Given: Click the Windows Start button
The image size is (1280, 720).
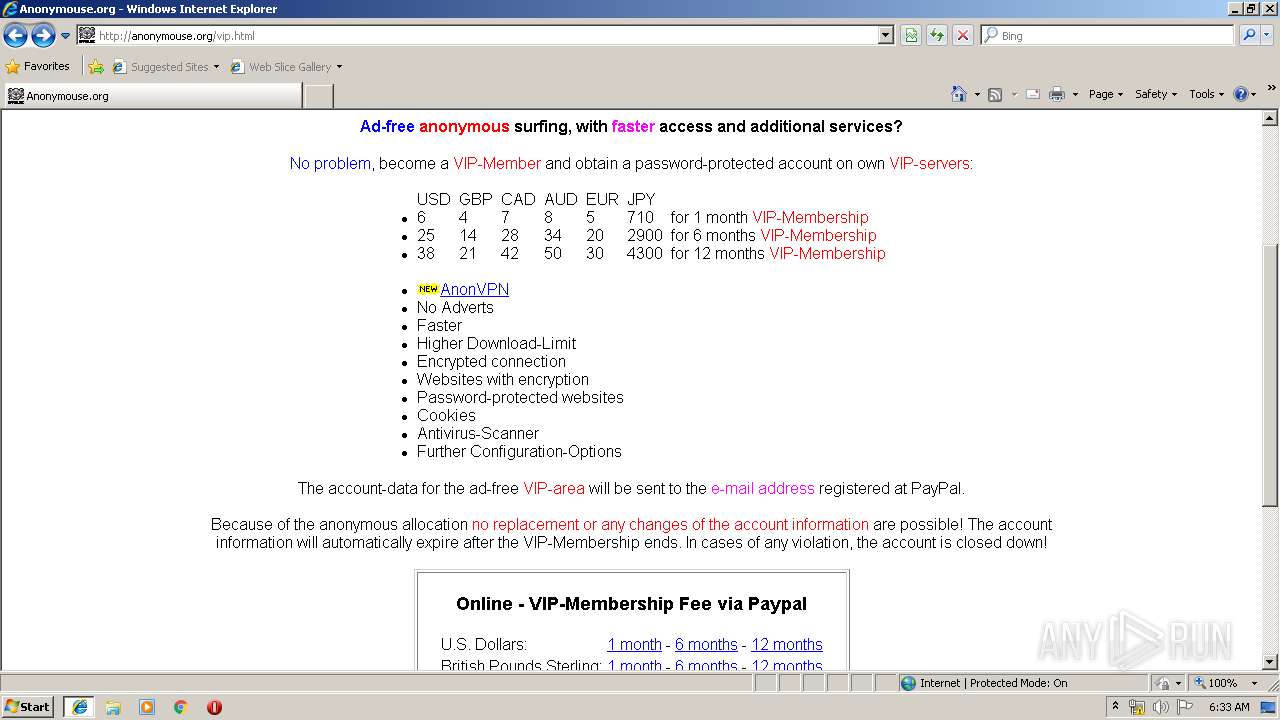Looking at the screenshot, I should pyautogui.click(x=28, y=706).
